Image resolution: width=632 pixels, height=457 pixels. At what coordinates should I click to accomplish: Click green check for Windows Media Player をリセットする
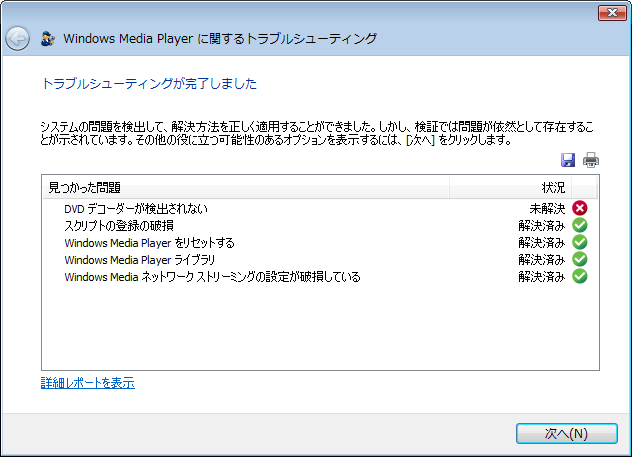pyautogui.click(x=580, y=242)
